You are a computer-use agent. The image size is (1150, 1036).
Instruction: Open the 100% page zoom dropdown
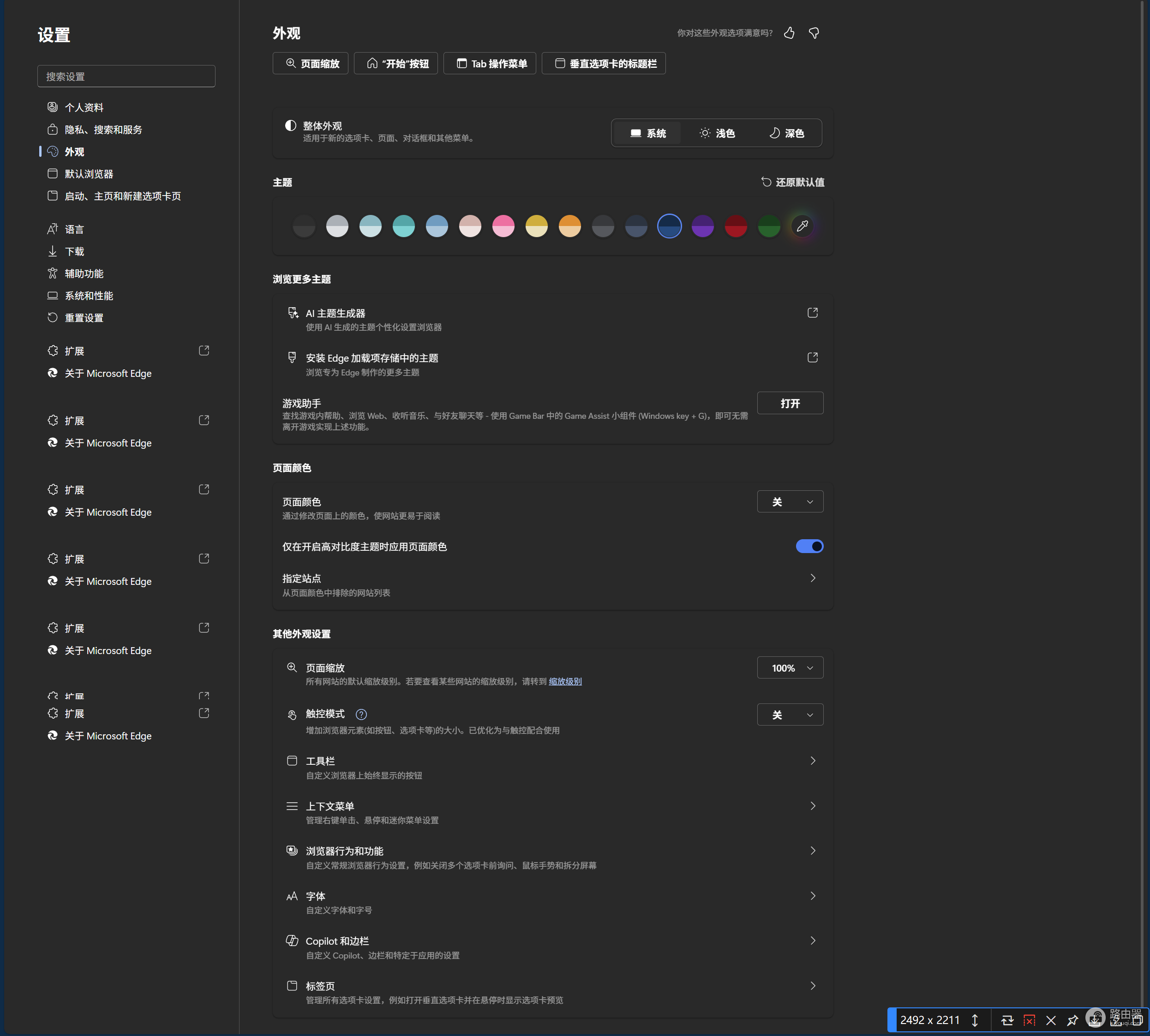click(790, 668)
